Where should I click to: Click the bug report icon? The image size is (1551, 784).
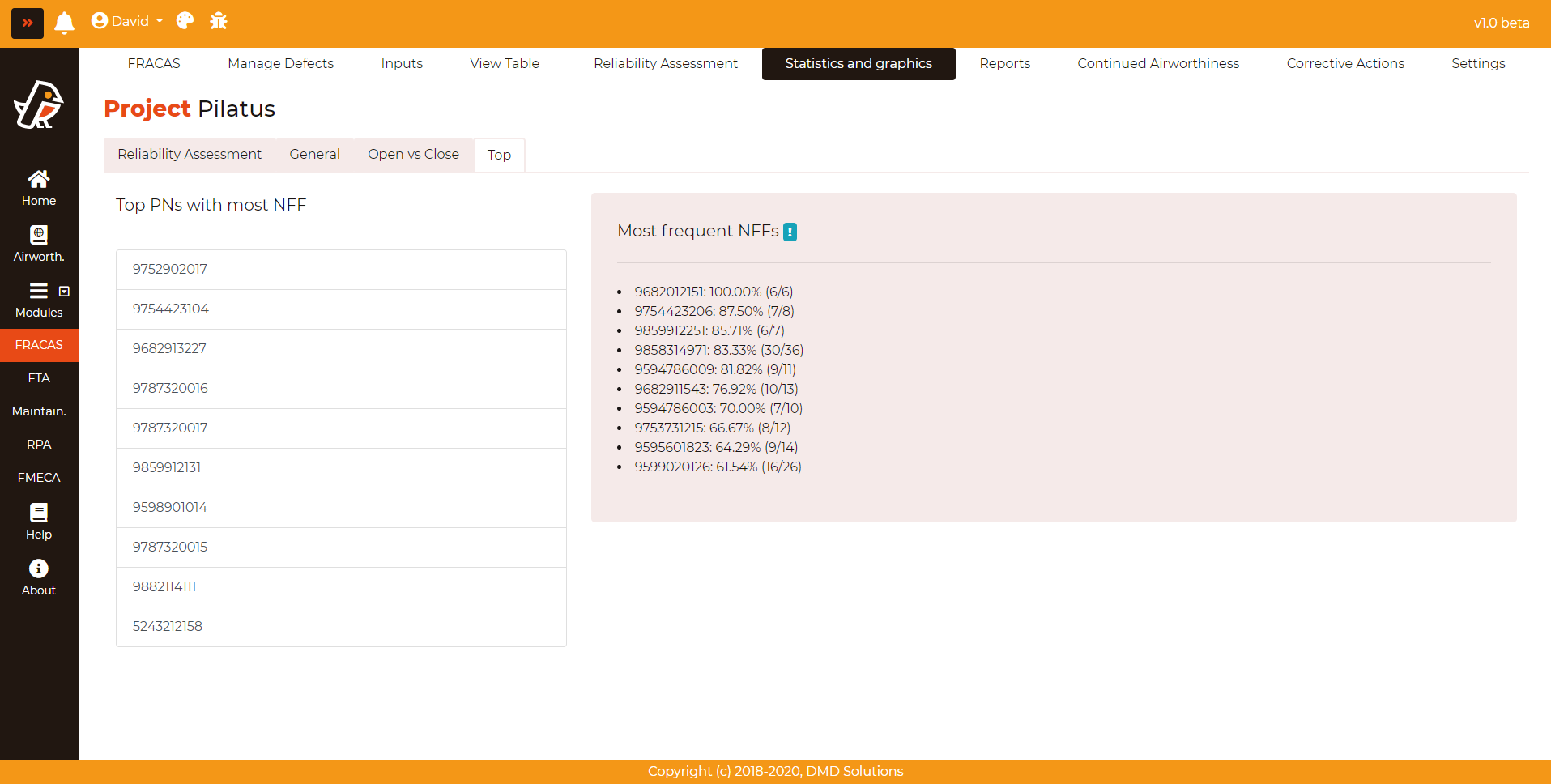[219, 21]
